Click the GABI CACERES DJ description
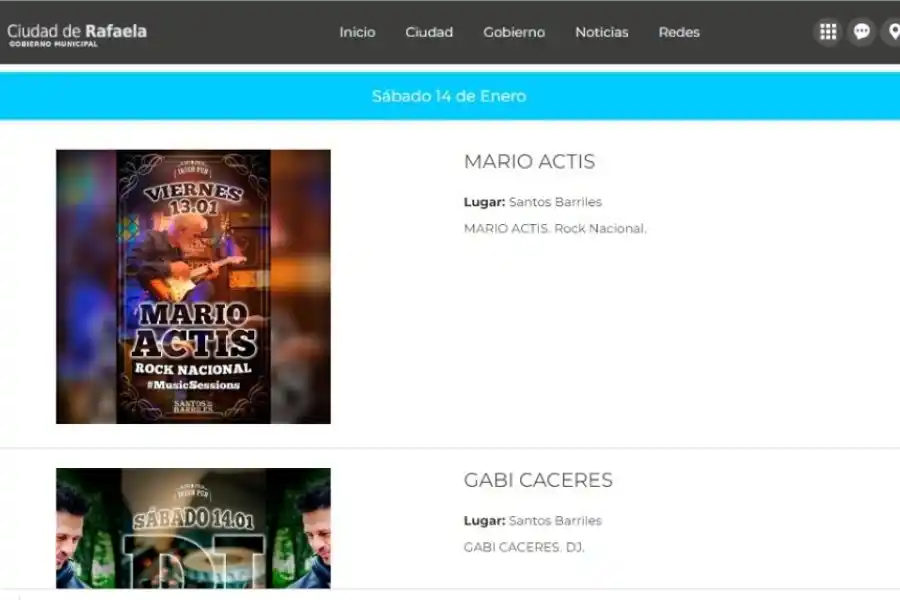 click(525, 547)
